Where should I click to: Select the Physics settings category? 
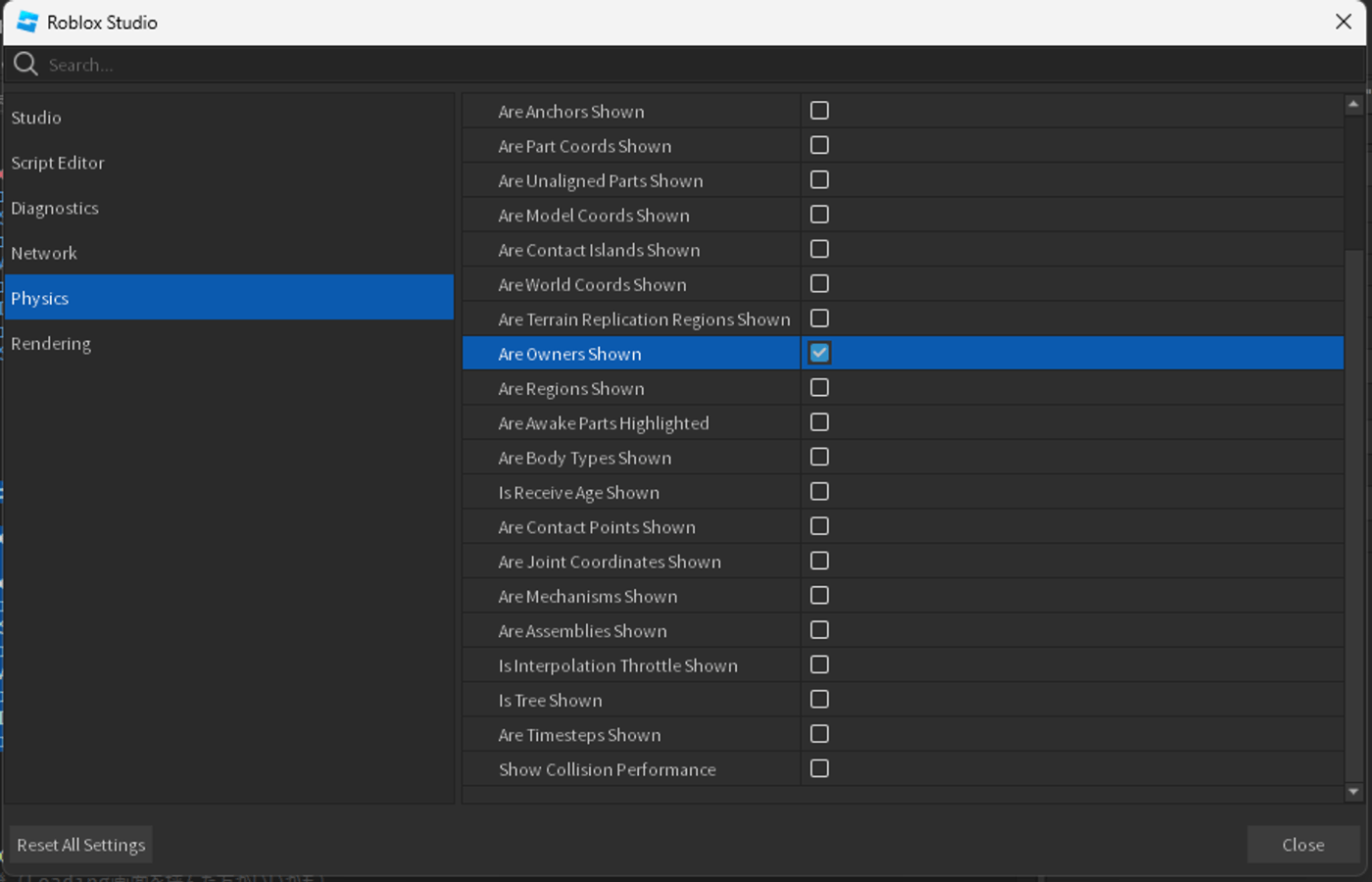coord(229,298)
